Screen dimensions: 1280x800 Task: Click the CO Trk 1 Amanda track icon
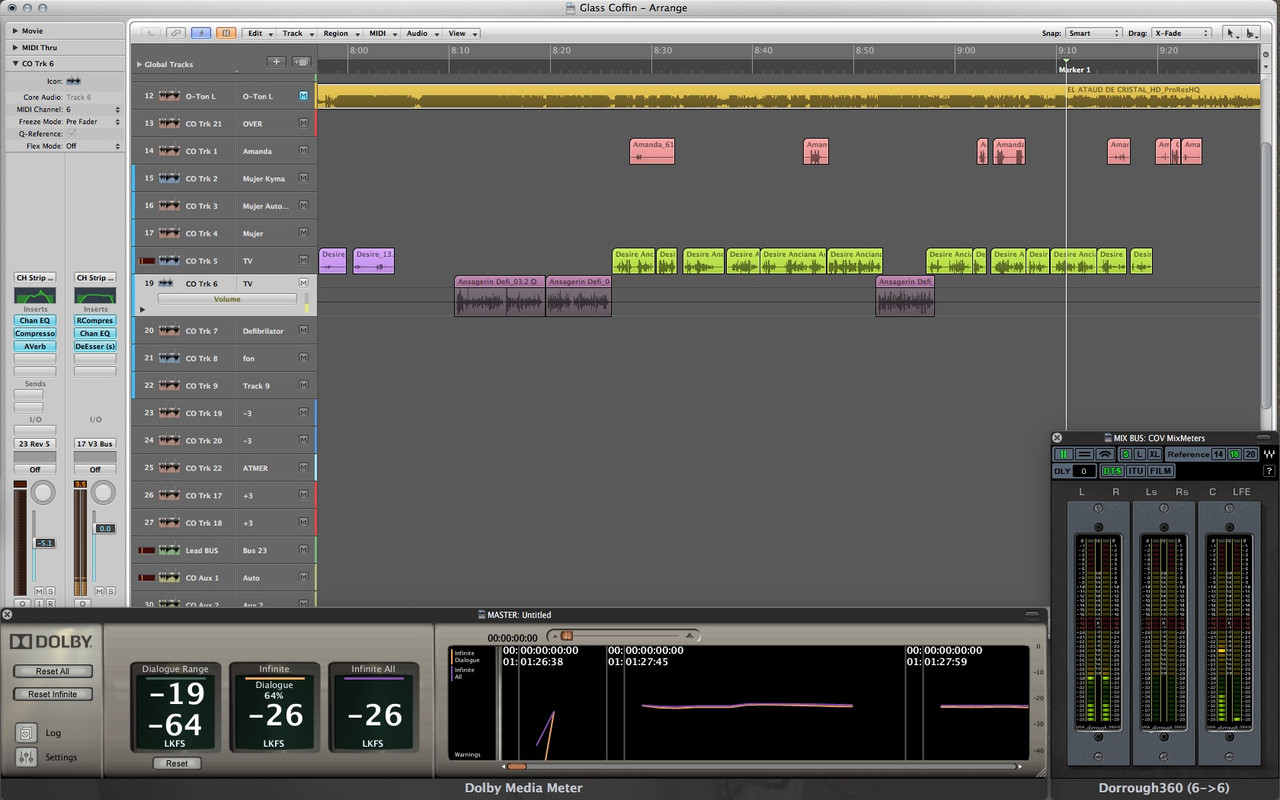(x=167, y=151)
